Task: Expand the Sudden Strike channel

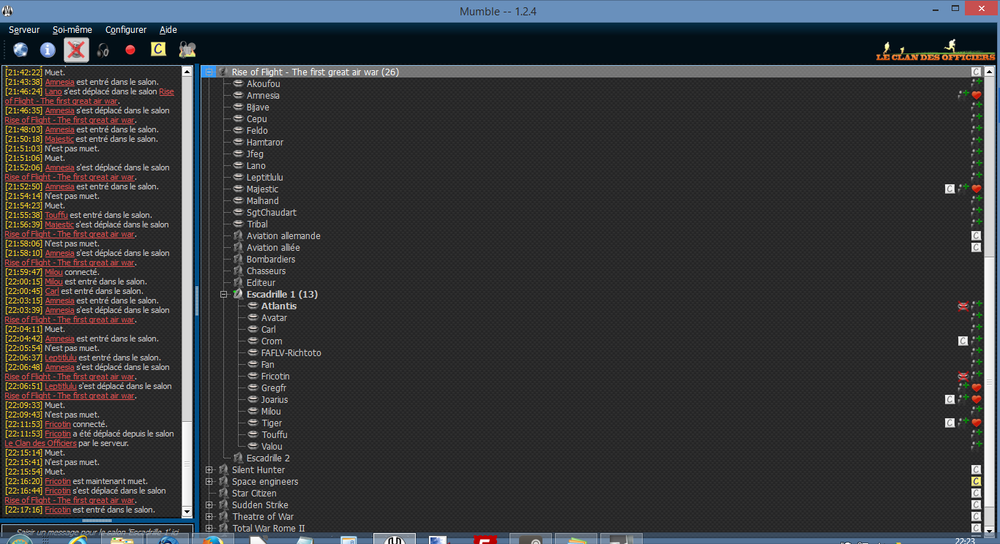Action: click(209, 505)
